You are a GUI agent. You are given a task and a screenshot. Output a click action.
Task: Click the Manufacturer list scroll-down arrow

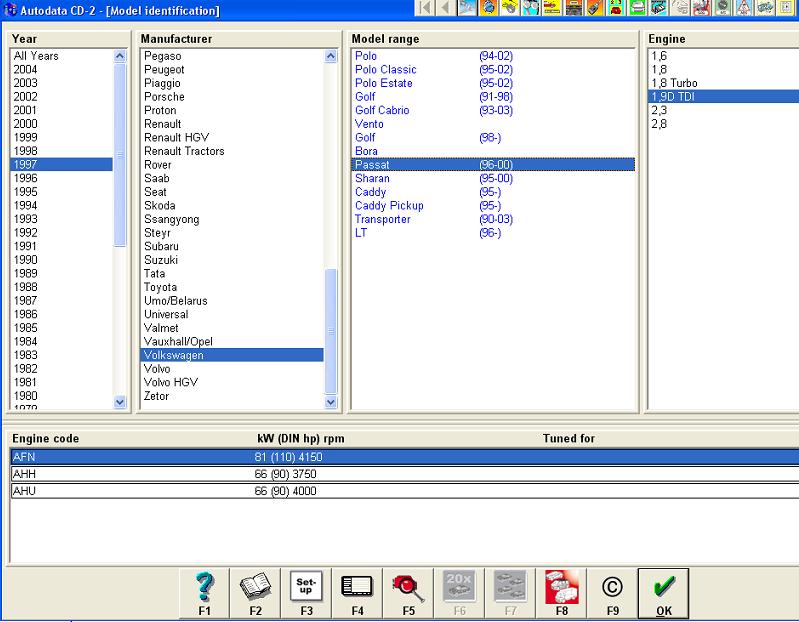(x=331, y=402)
